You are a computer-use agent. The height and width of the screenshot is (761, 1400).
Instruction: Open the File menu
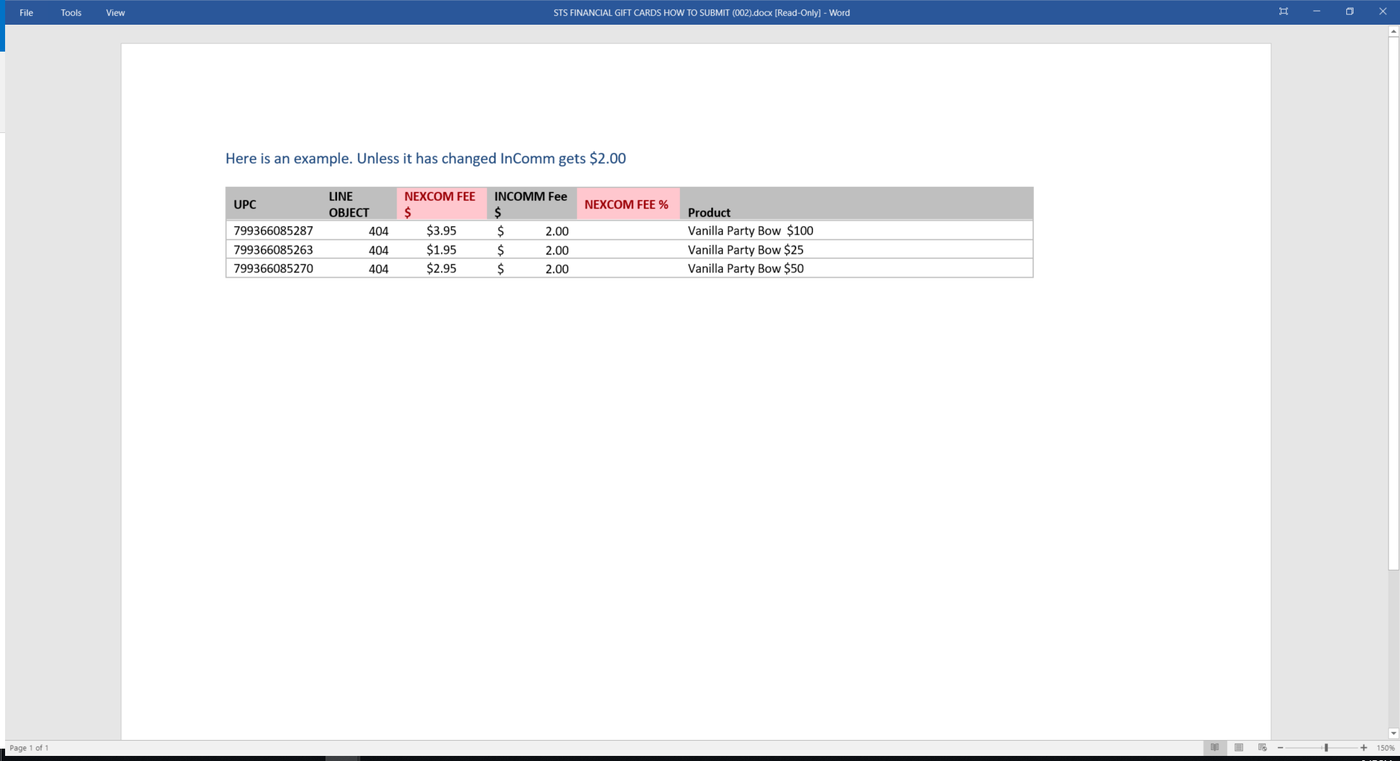point(26,13)
